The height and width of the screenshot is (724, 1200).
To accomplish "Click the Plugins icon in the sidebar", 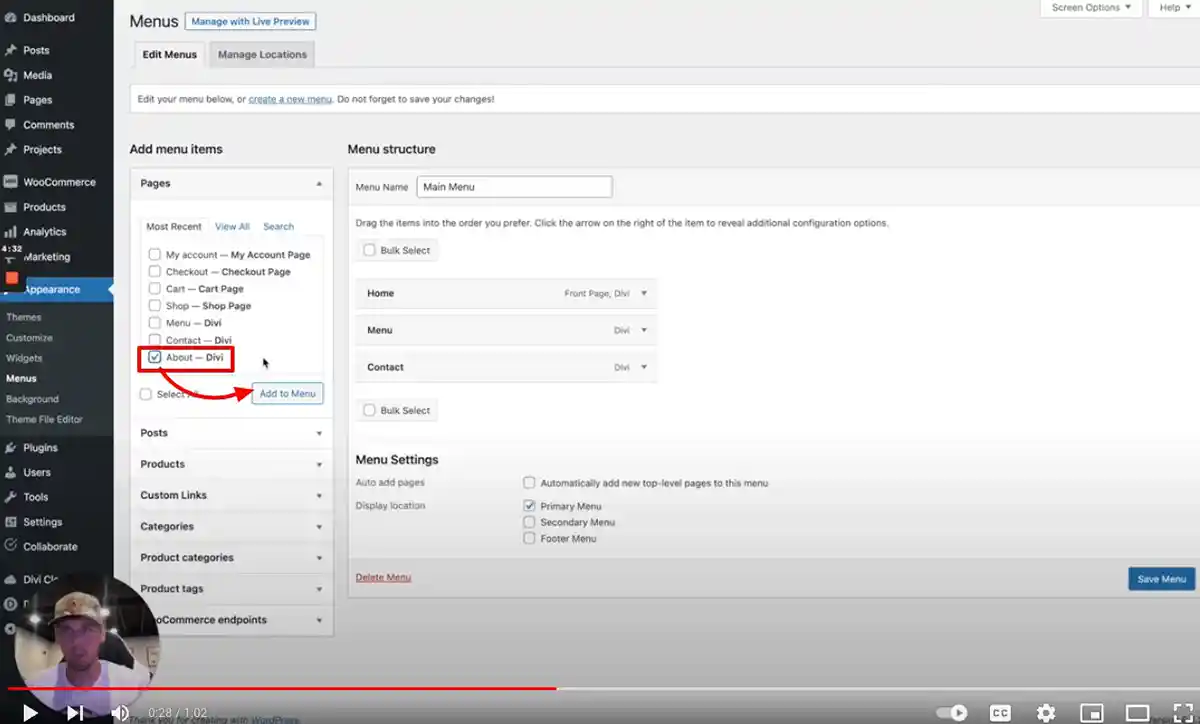I will coord(10,448).
